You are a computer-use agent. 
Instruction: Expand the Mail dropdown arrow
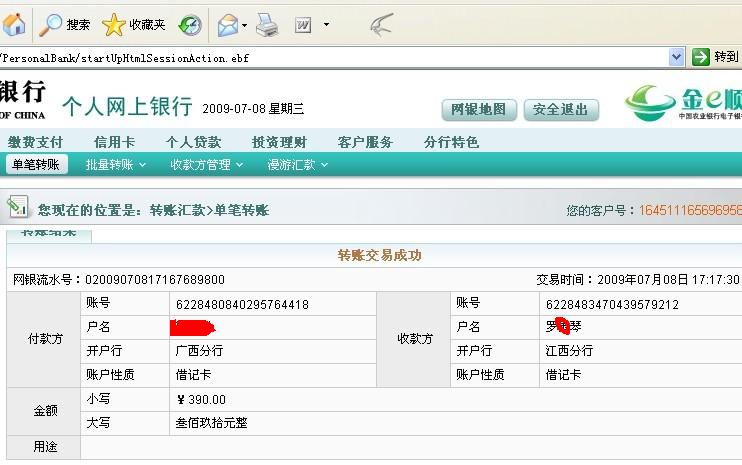[244, 25]
